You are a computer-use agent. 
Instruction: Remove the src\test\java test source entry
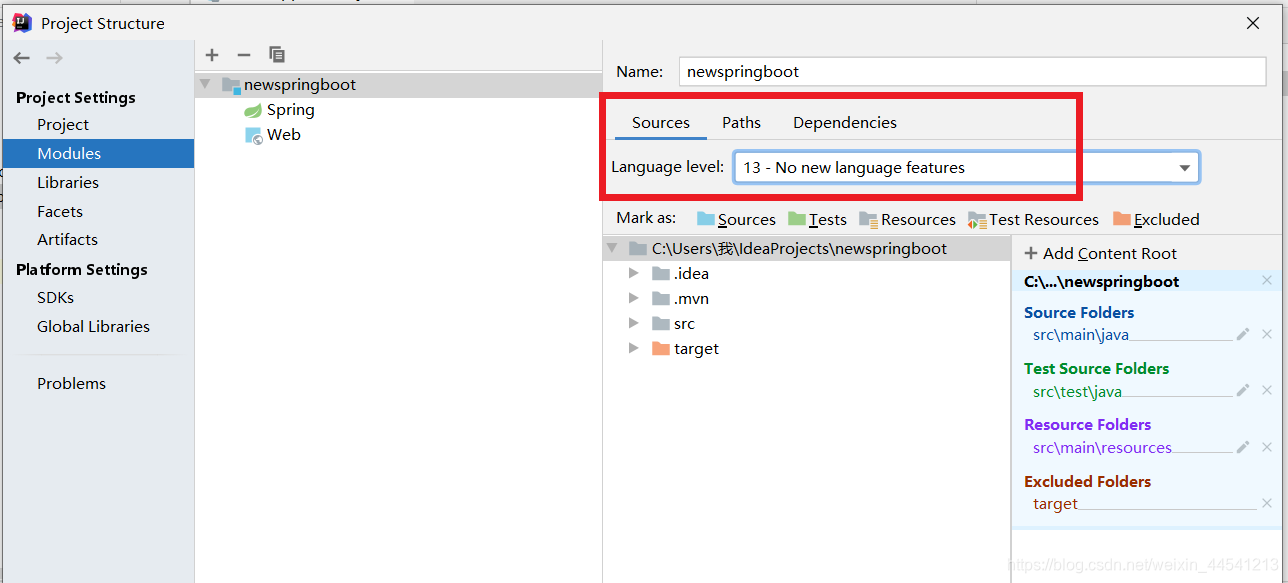[x=1267, y=390]
